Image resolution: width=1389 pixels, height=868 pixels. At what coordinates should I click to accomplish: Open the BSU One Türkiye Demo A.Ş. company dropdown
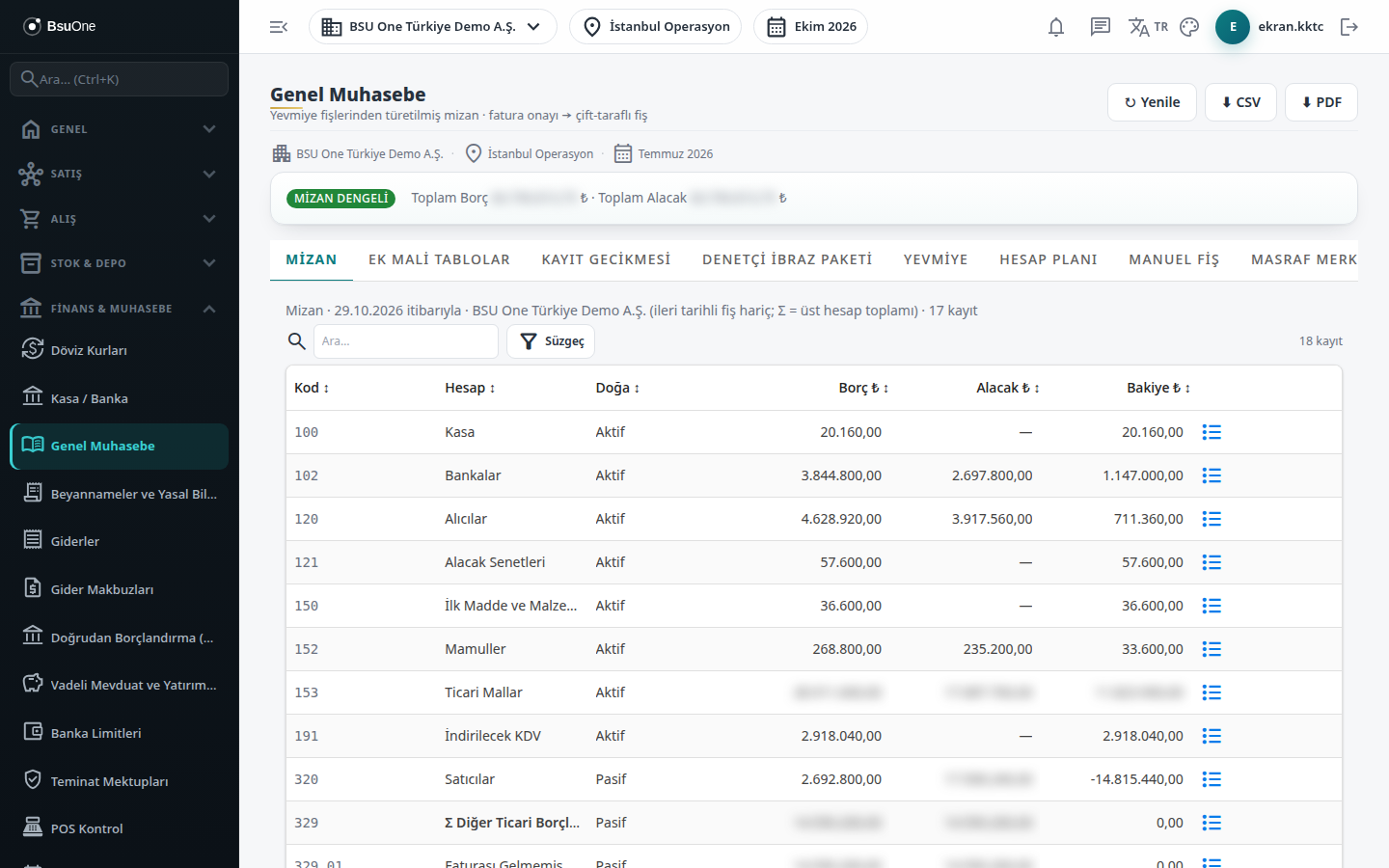click(x=432, y=27)
